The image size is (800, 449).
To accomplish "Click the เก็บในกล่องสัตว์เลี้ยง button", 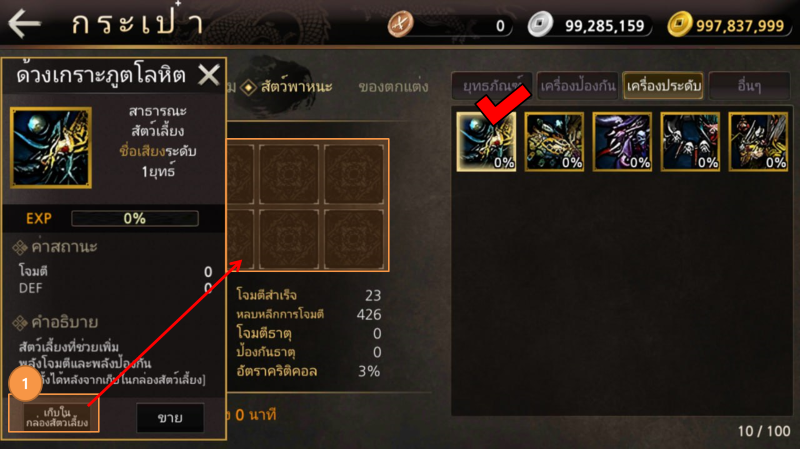I will (54, 417).
